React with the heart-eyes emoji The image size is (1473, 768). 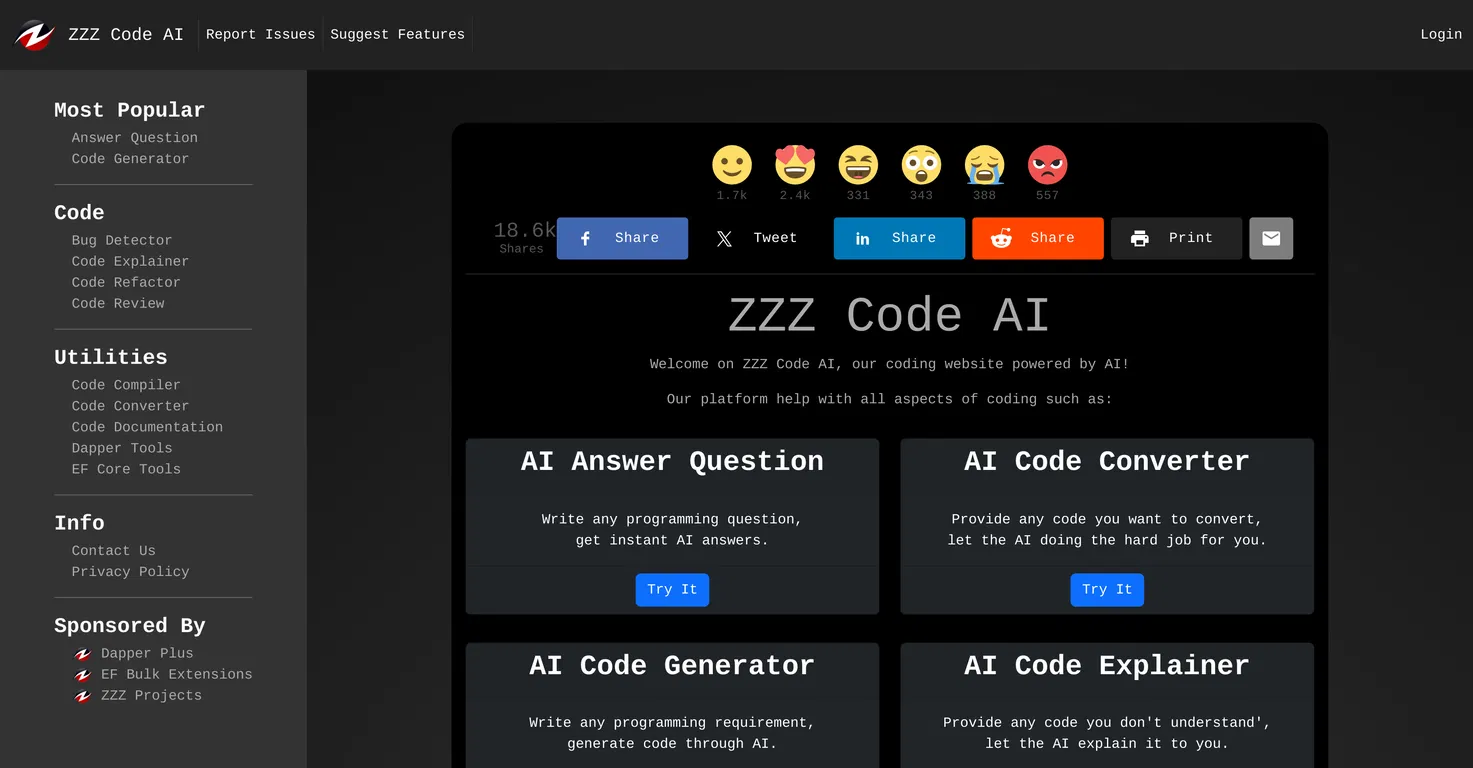click(795, 165)
